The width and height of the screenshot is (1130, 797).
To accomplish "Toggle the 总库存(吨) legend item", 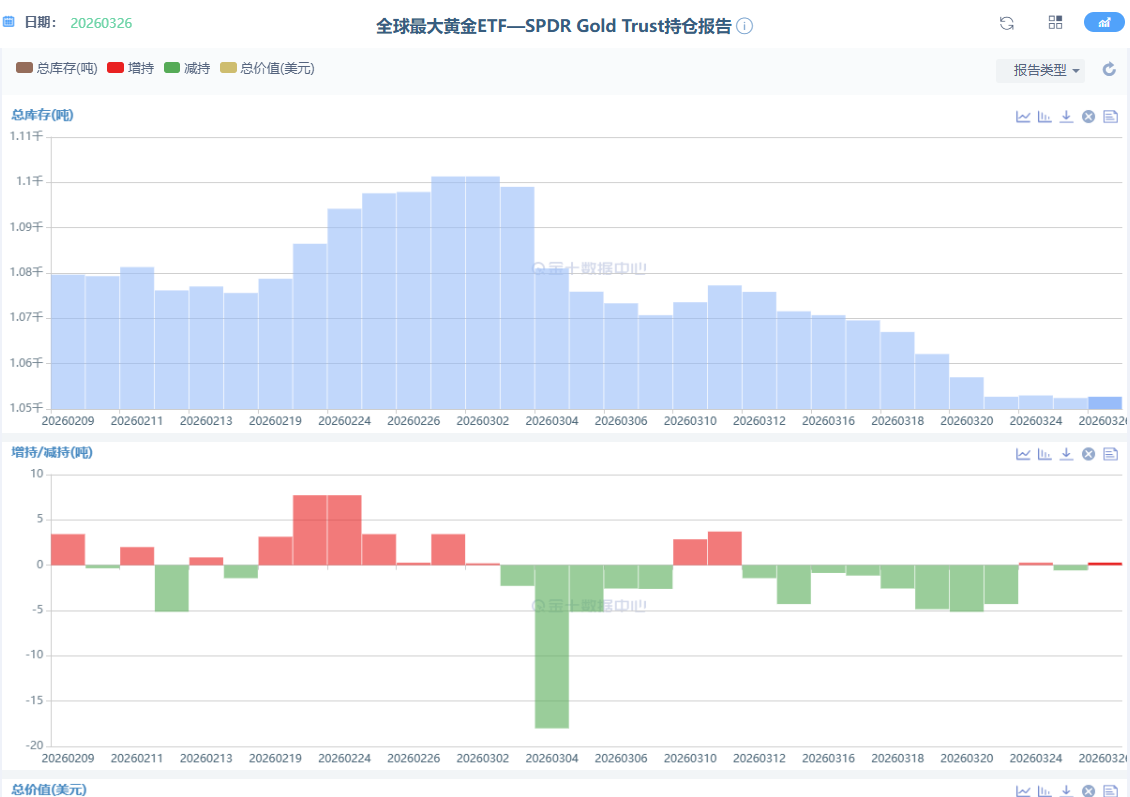I will pyautogui.click(x=56, y=68).
